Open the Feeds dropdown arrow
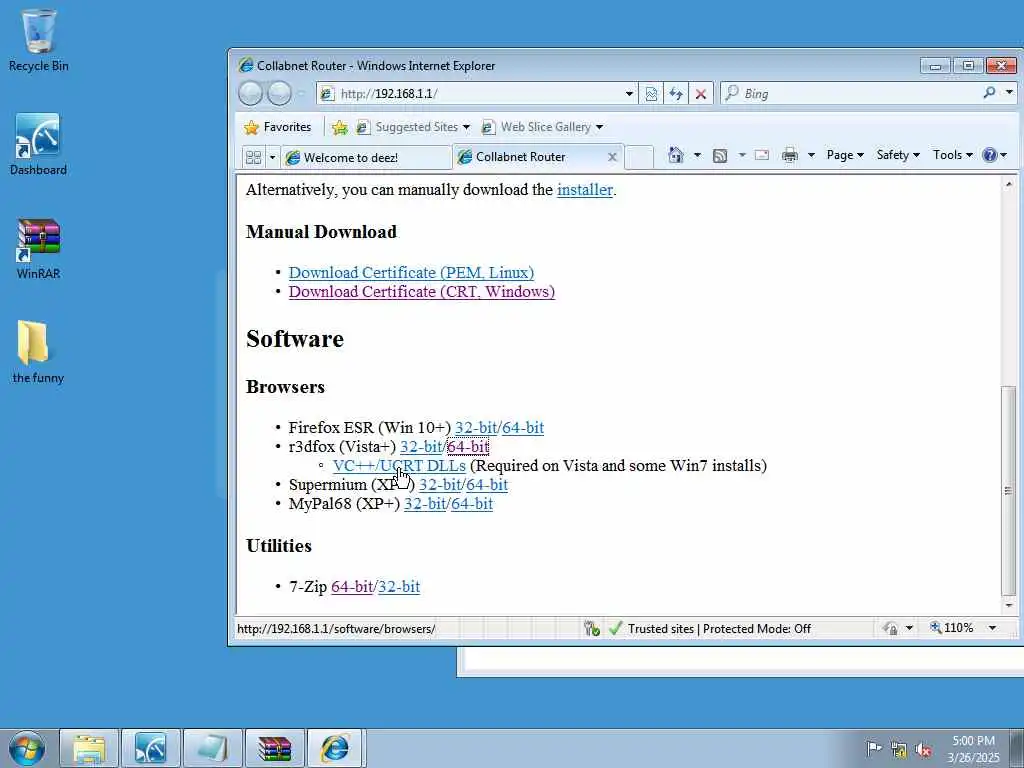This screenshot has height=768, width=1024. coord(742,155)
